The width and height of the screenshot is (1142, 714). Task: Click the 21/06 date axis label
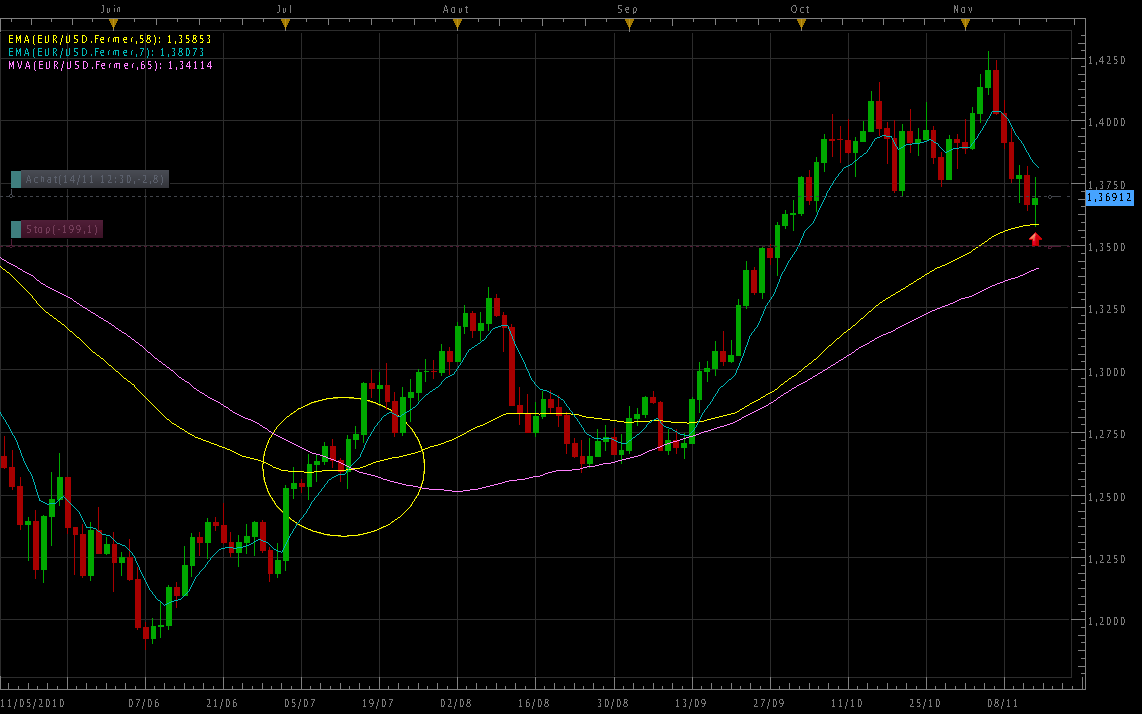click(x=222, y=704)
